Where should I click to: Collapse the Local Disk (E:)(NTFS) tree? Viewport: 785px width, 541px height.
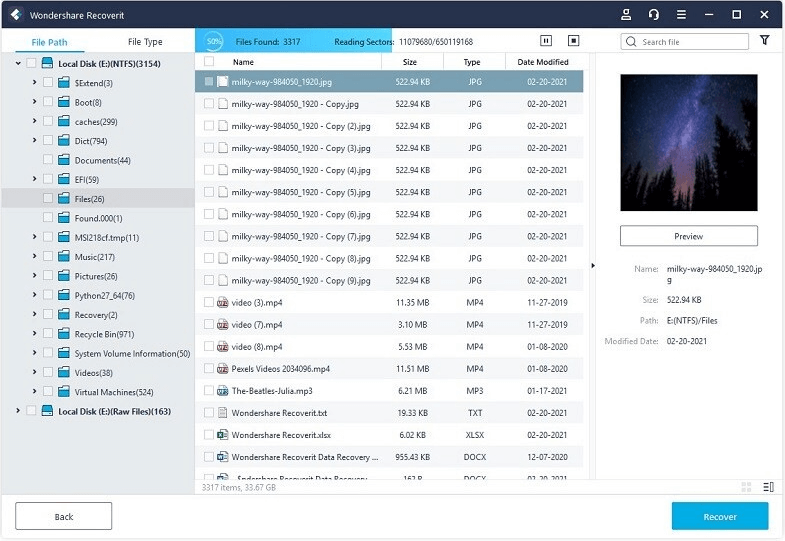pyautogui.click(x=18, y=64)
